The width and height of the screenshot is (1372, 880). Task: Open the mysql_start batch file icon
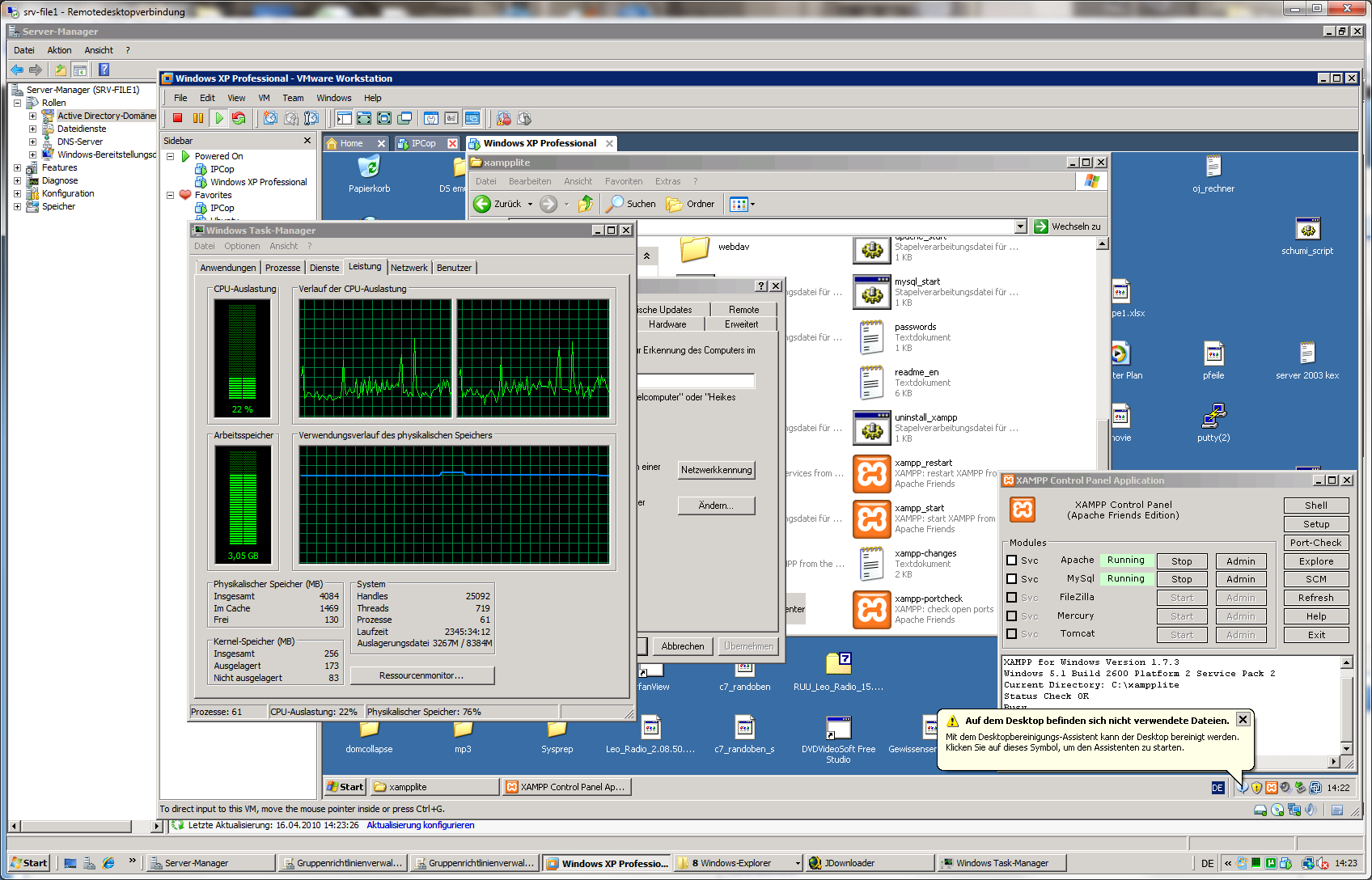pos(872,292)
